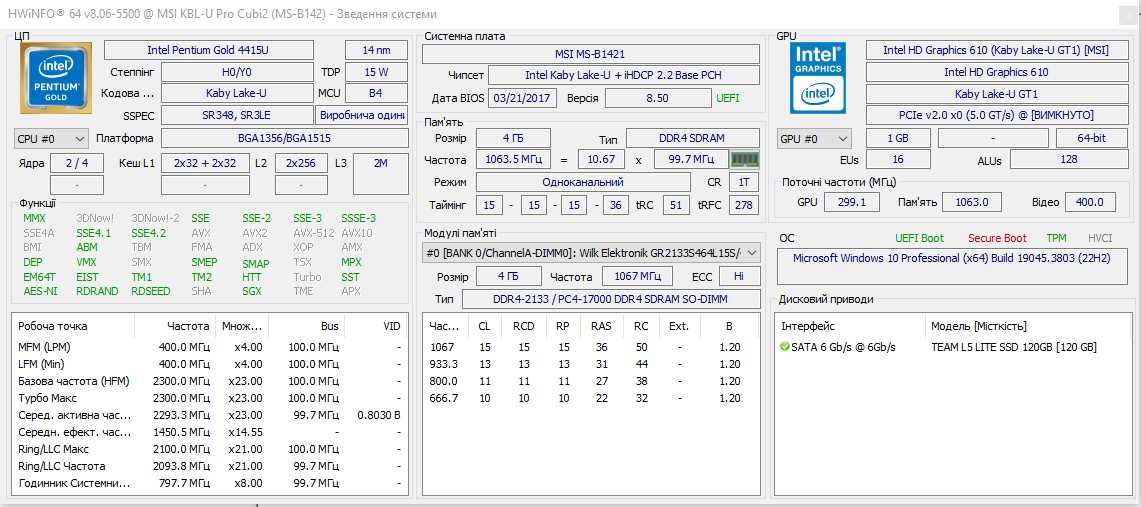The height and width of the screenshot is (507, 1141).
Task: Click the AES-NI feature label
Action: [40, 291]
